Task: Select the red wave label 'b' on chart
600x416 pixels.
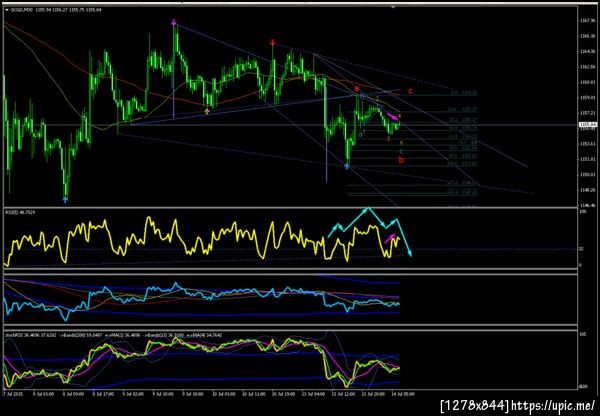Action: click(x=401, y=160)
